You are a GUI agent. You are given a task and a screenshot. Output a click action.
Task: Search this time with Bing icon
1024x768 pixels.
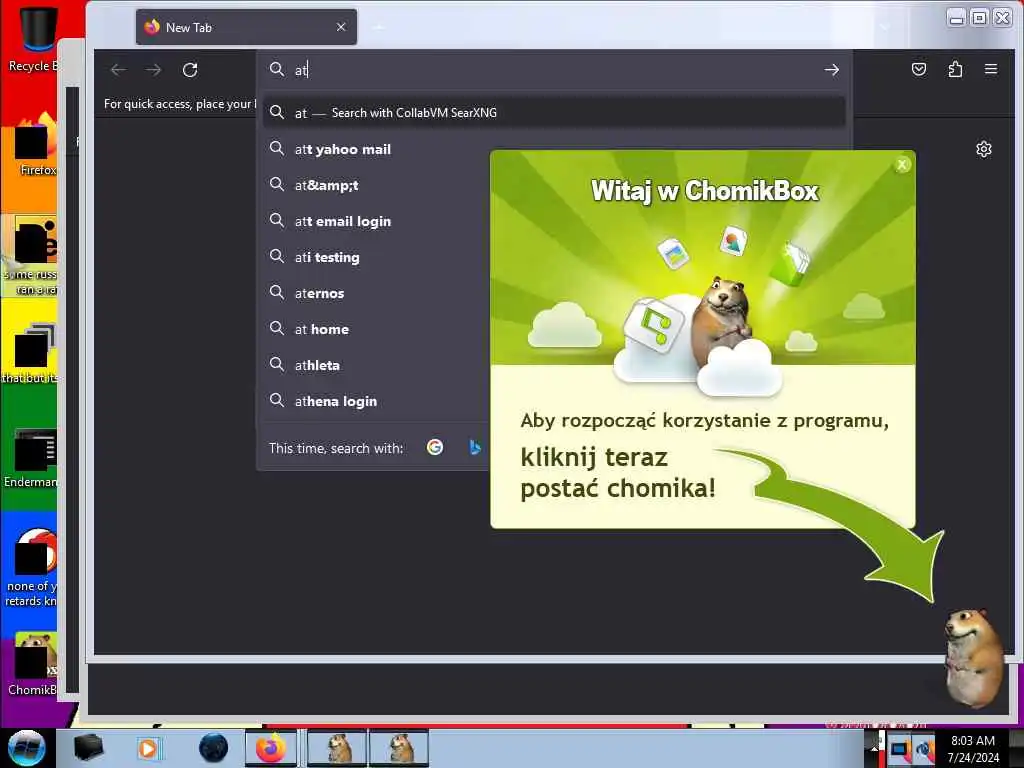point(475,447)
